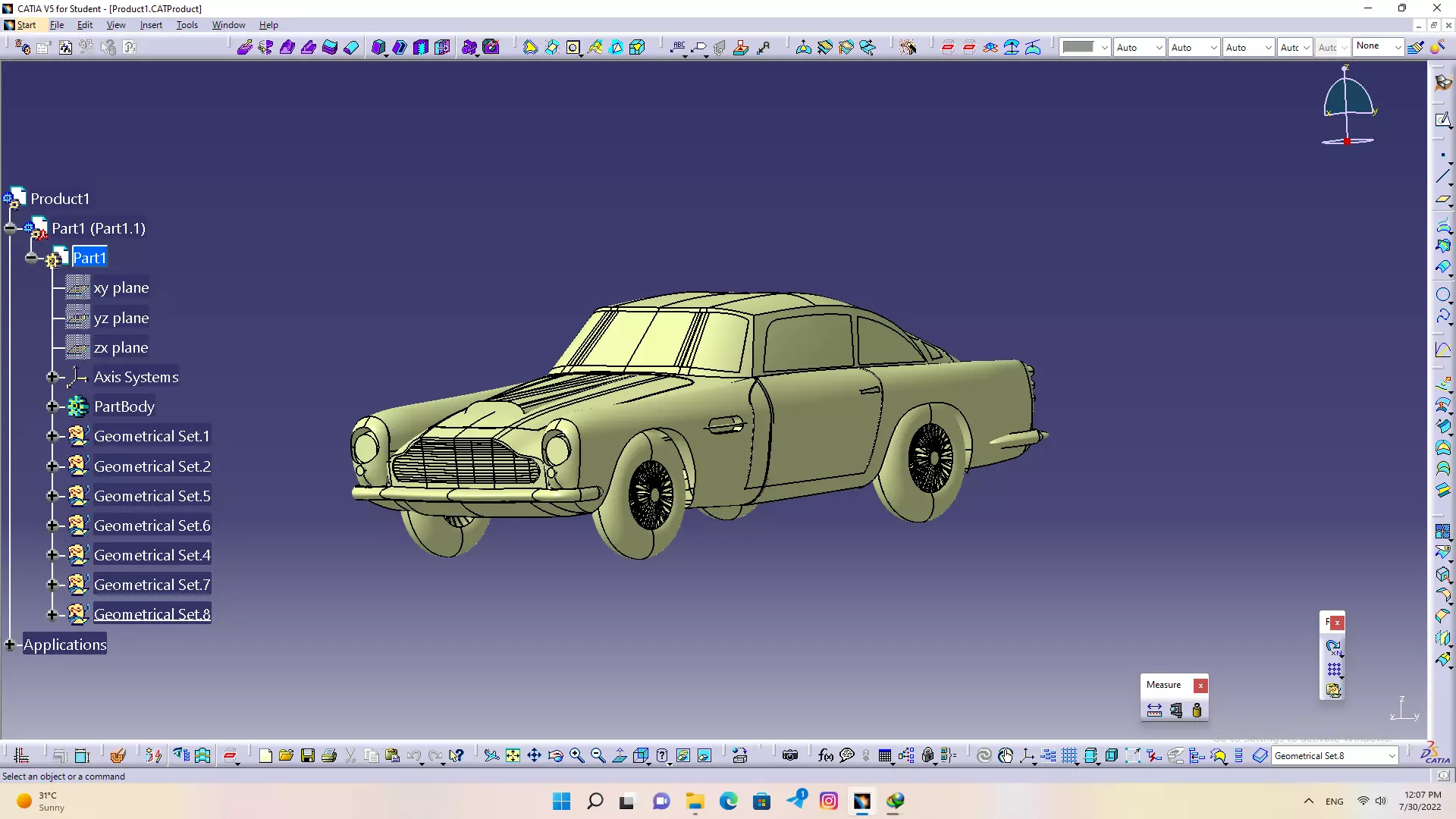
Task: Expand the PartBody tree node
Action: point(52,406)
